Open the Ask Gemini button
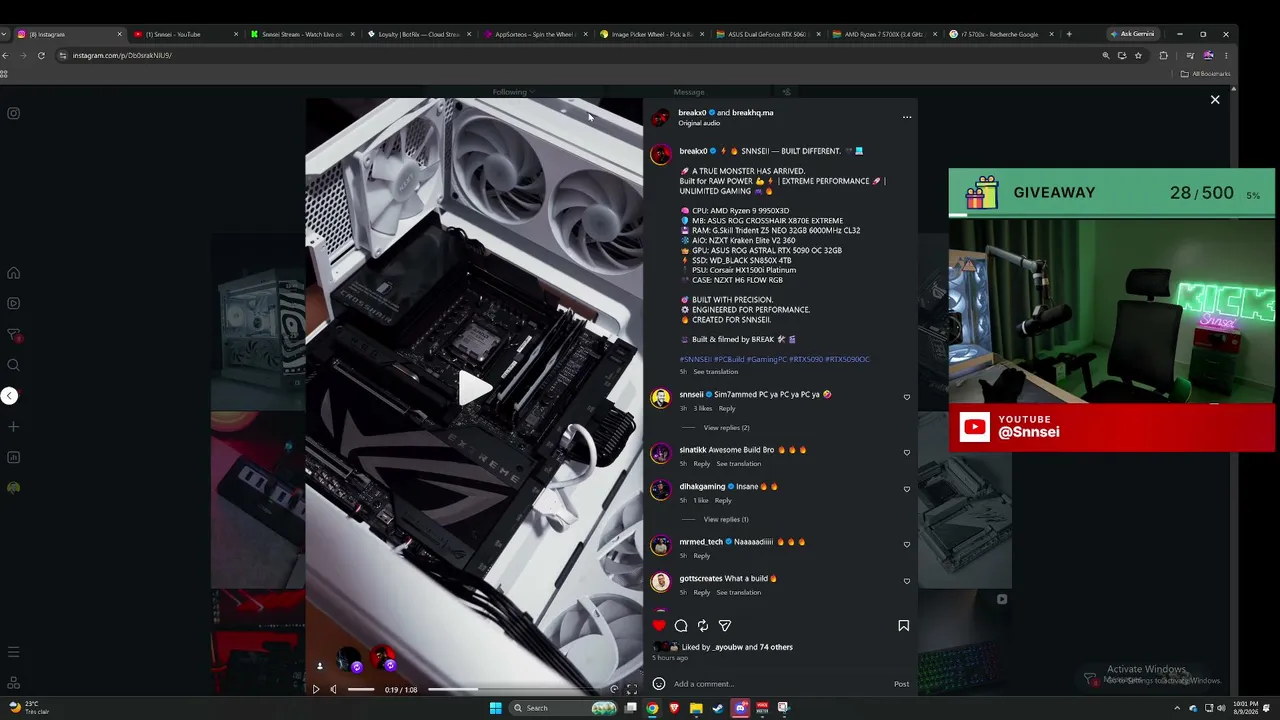Screen dimensions: 1280x720 point(1132,34)
